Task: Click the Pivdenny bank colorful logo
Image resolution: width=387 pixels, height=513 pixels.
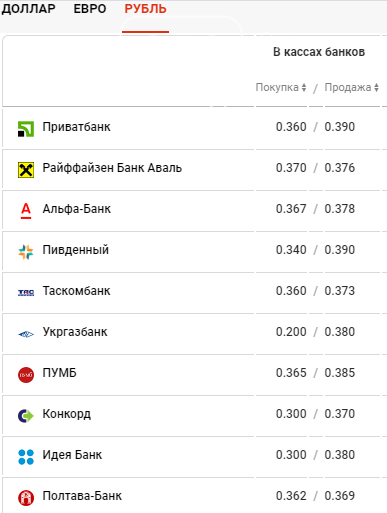Action: point(26,252)
